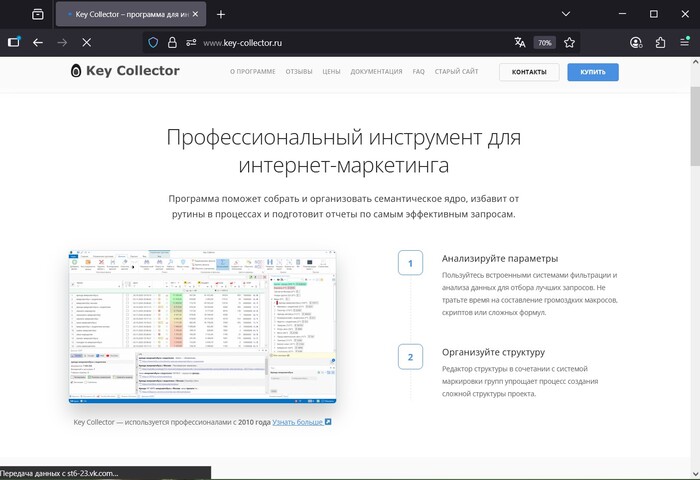The height and width of the screenshot is (480, 700).
Task: Open the Firefox account icon
Action: [x=636, y=42]
